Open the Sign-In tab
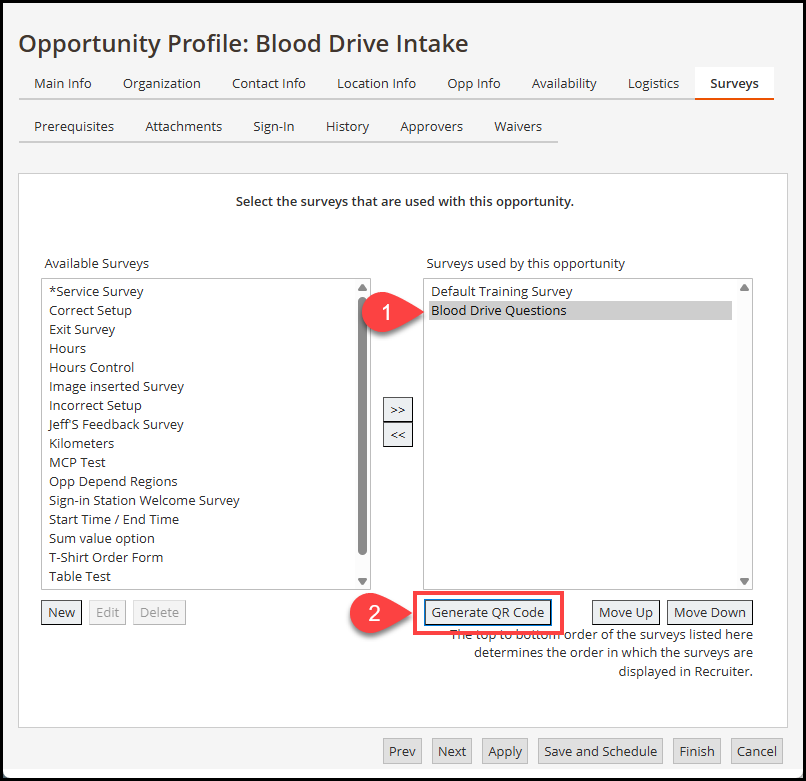Screen dimensions: 806x781 point(273,126)
